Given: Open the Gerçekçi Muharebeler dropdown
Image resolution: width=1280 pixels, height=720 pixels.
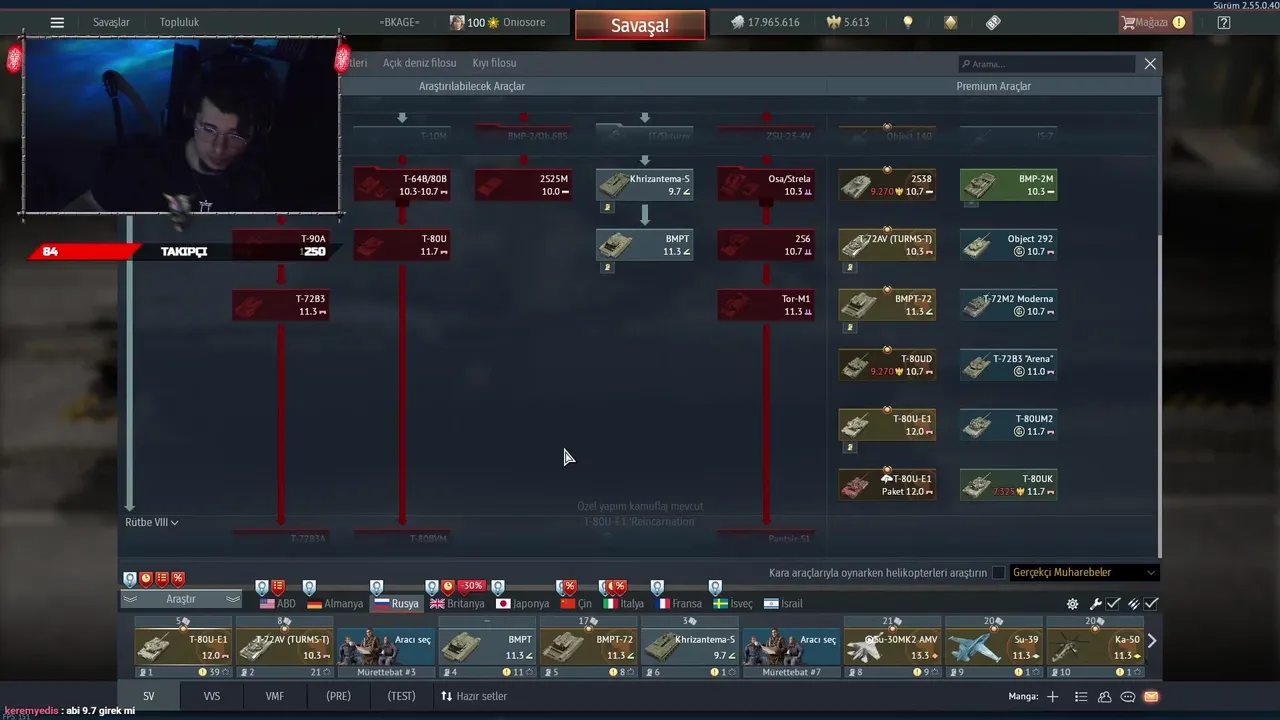Looking at the screenshot, I should tap(1084, 573).
